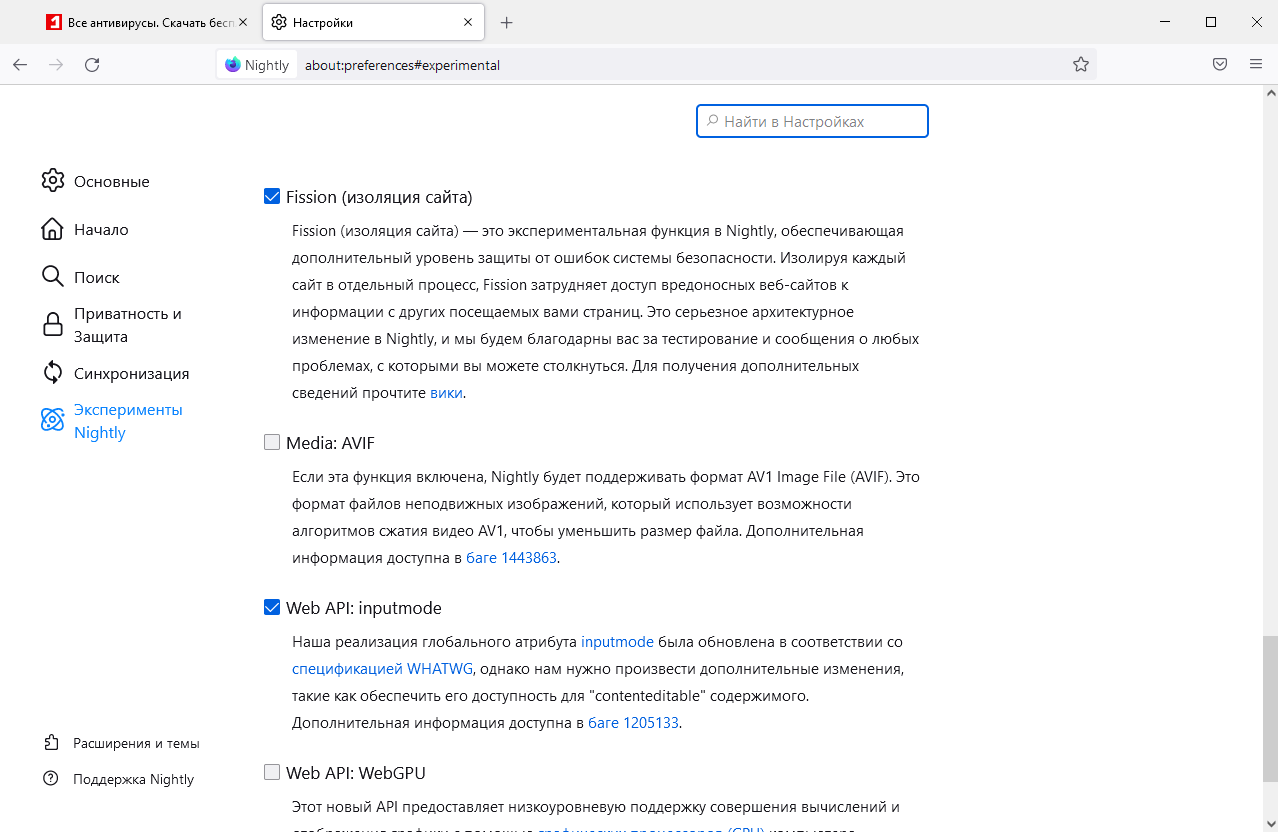Enable the Media: AVIF checkbox
This screenshot has width=1278, height=832.
(x=272, y=443)
